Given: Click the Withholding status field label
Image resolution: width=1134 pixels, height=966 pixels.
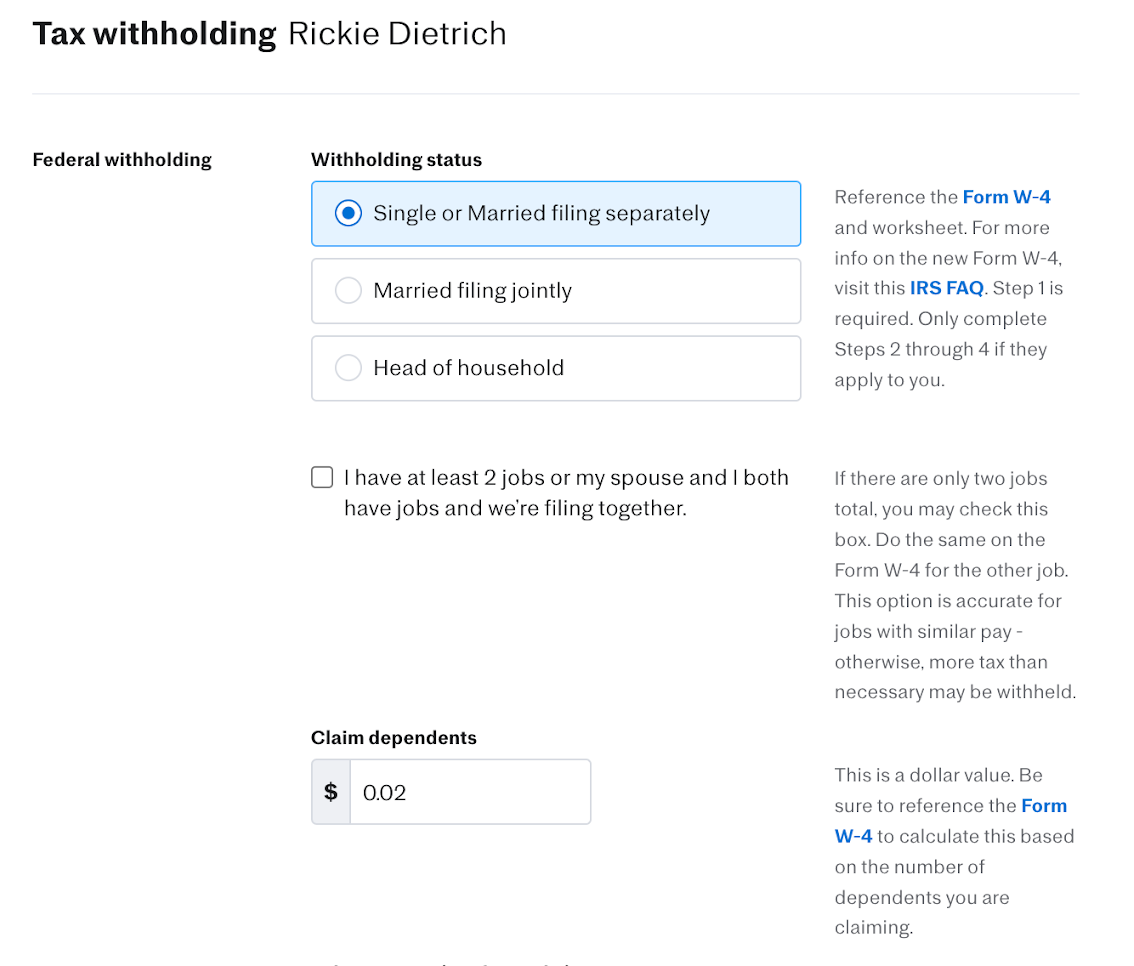Looking at the screenshot, I should coord(396,160).
